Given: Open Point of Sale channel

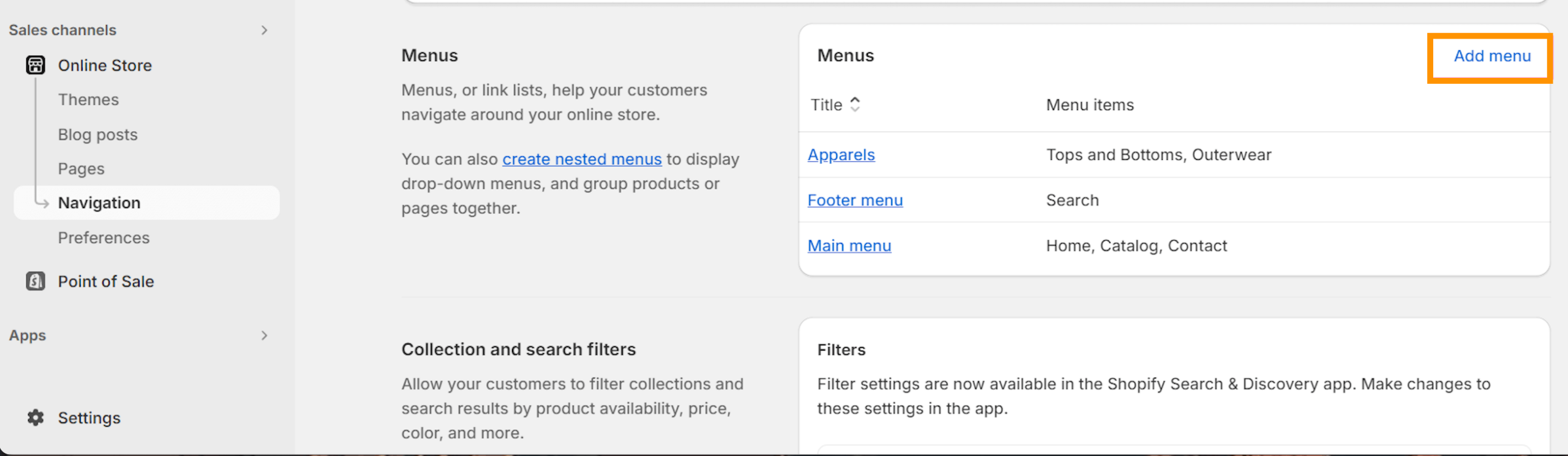Looking at the screenshot, I should click(106, 282).
